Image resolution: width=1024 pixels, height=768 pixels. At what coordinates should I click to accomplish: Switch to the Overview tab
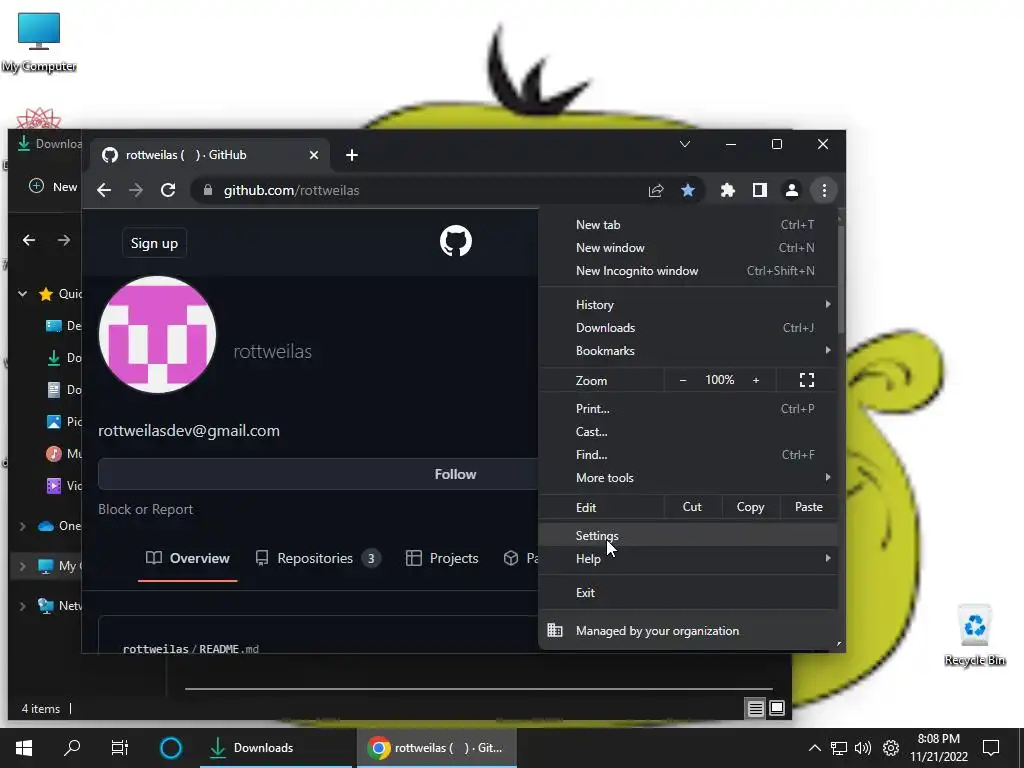click(187, 558)
